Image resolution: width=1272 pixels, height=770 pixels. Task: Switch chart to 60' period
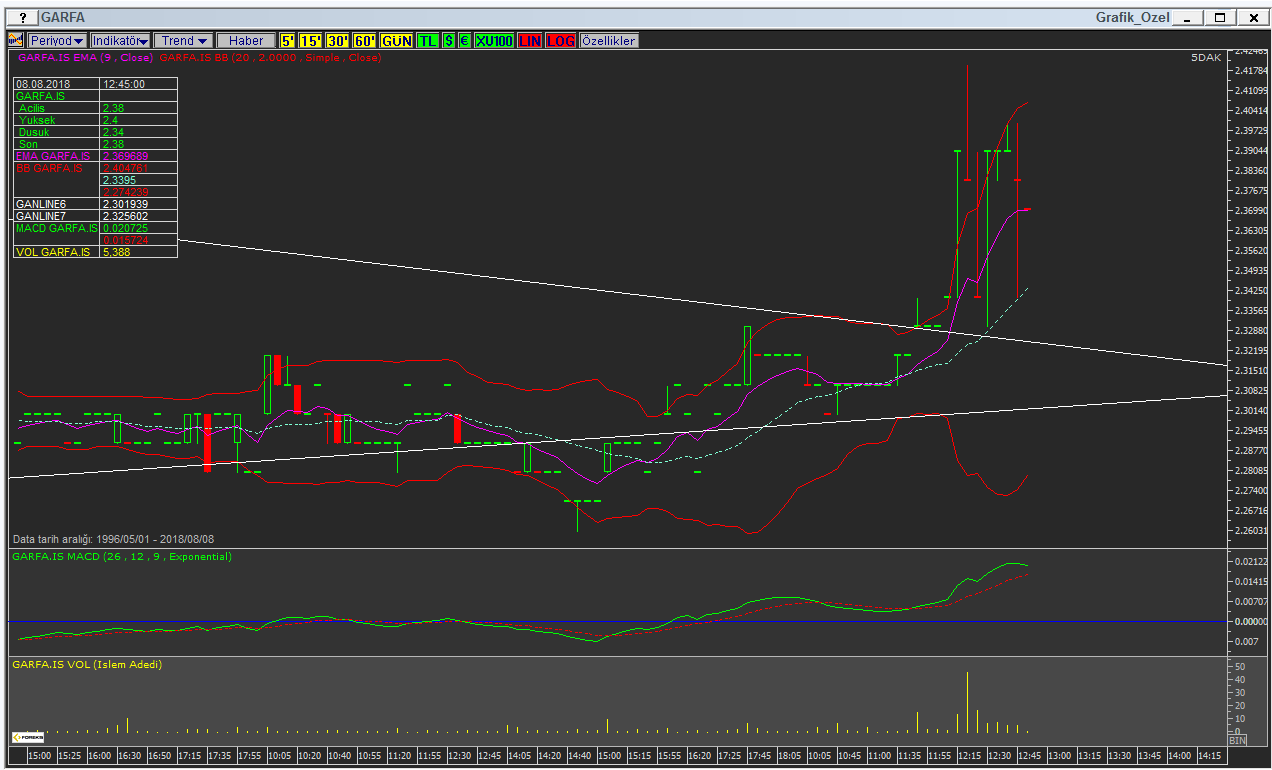(365, 40)
